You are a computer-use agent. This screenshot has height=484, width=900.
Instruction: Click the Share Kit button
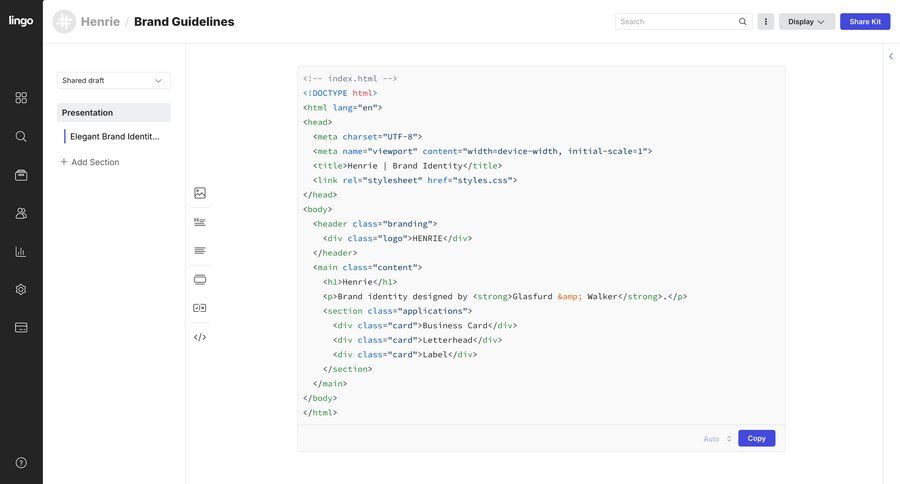(865, 22)
